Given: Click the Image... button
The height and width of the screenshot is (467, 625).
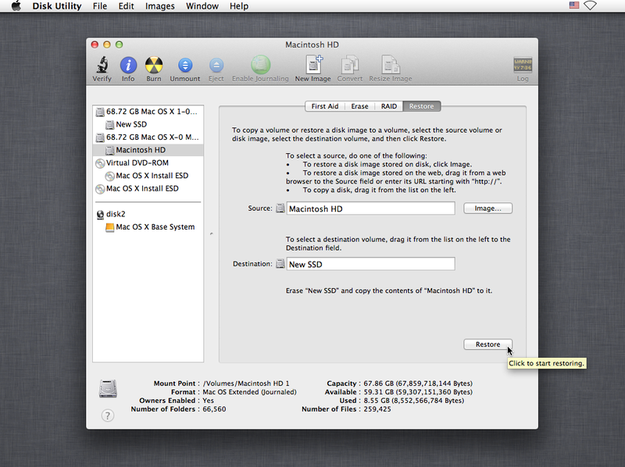Looking at the screenshot, I should (x=488, y=208).
